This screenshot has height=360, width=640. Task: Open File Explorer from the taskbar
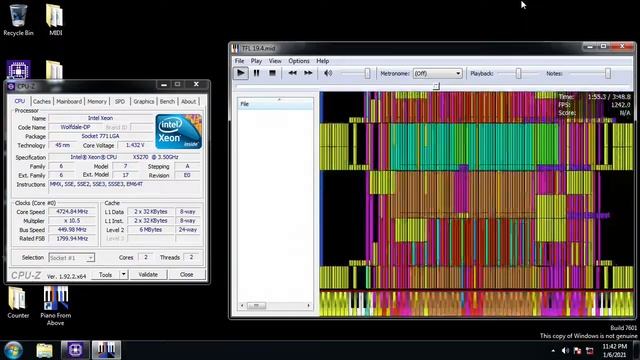click(44, 350)
